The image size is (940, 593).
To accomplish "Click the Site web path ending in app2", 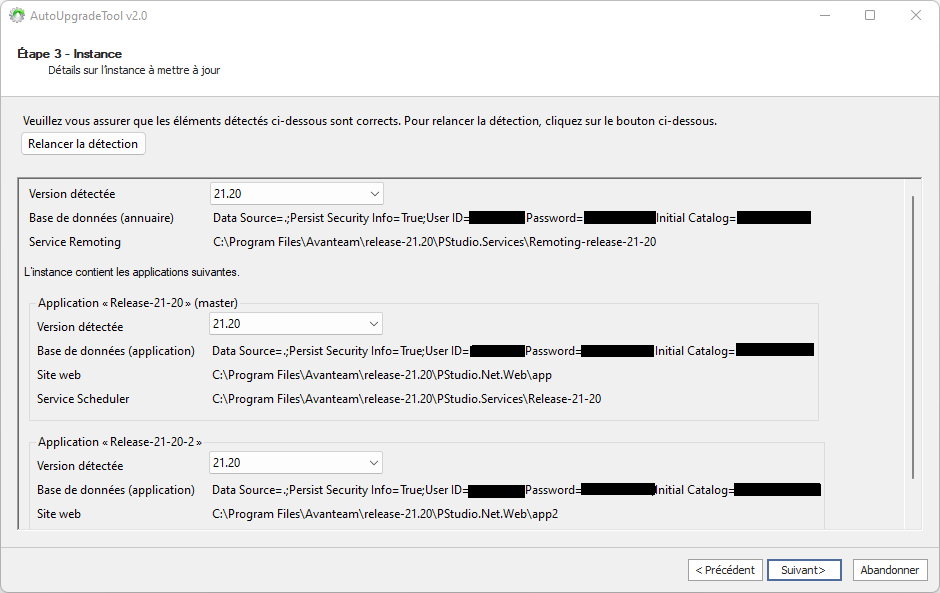I will pyautogui.click(x=384, y=514).
